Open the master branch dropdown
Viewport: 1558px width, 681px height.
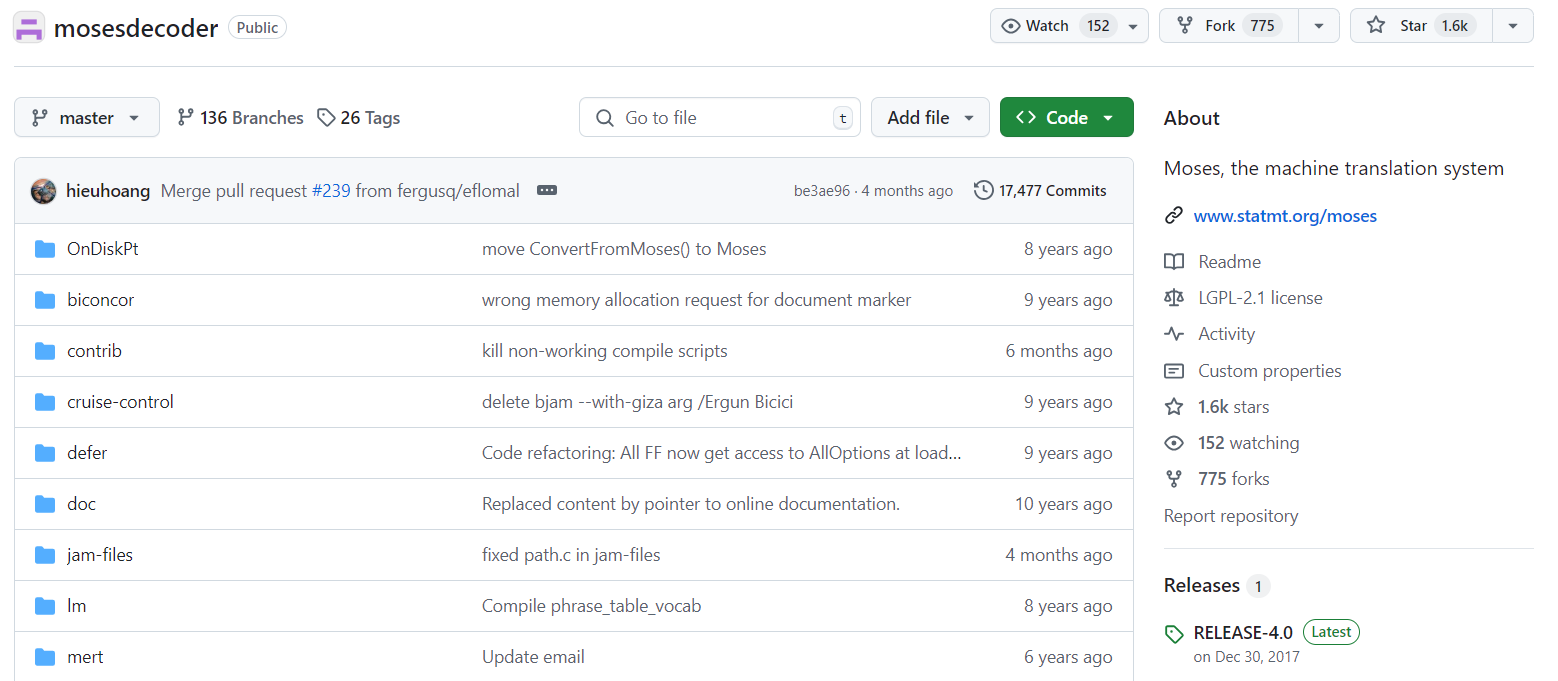pyautogui.click(x=87, y=118)
